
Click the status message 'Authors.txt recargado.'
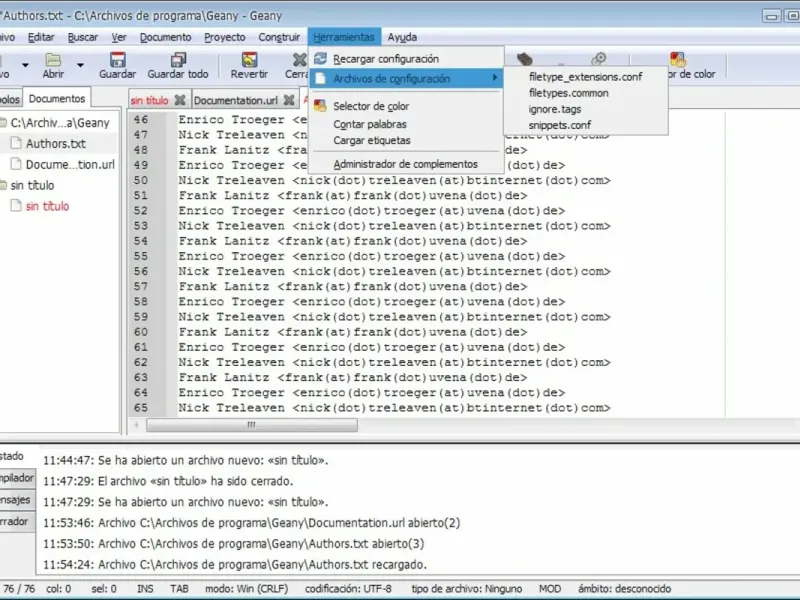point(235,564)
